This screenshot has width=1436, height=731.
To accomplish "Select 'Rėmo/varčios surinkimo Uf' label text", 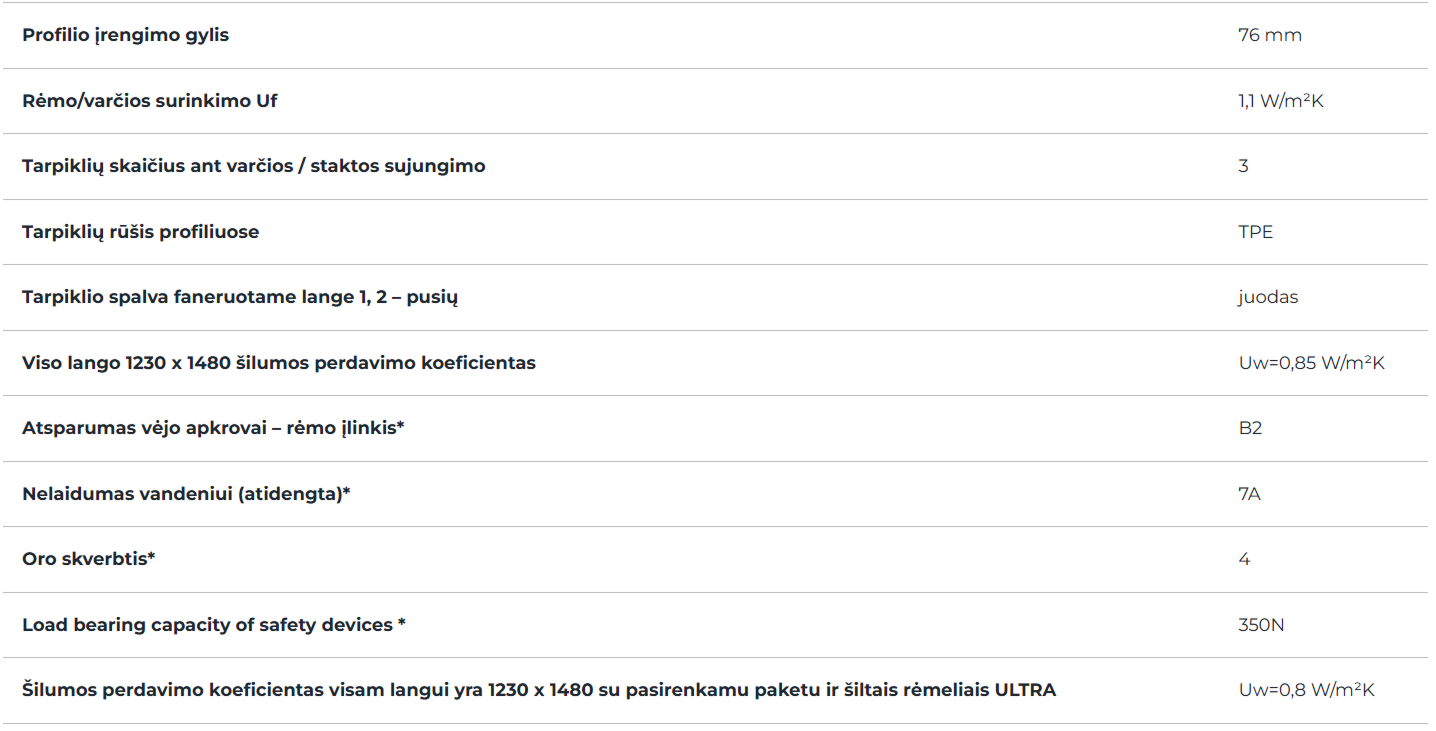I will pyautogui.click(x=149, y=101).
